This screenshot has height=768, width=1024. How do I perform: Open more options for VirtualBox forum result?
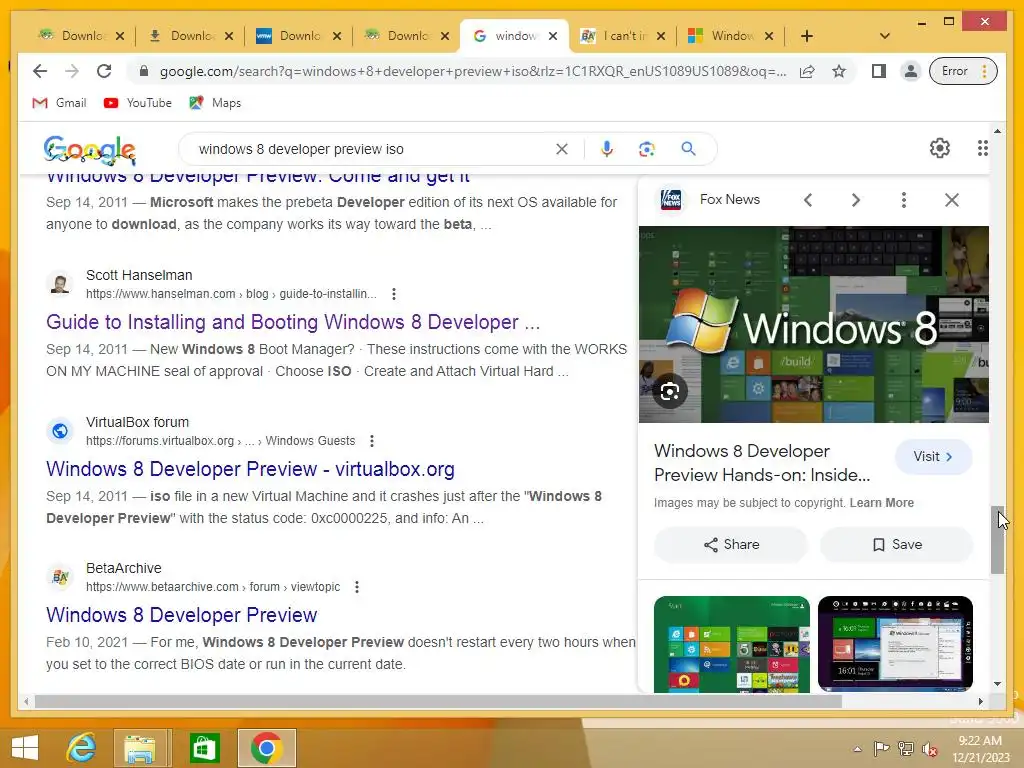372,441
